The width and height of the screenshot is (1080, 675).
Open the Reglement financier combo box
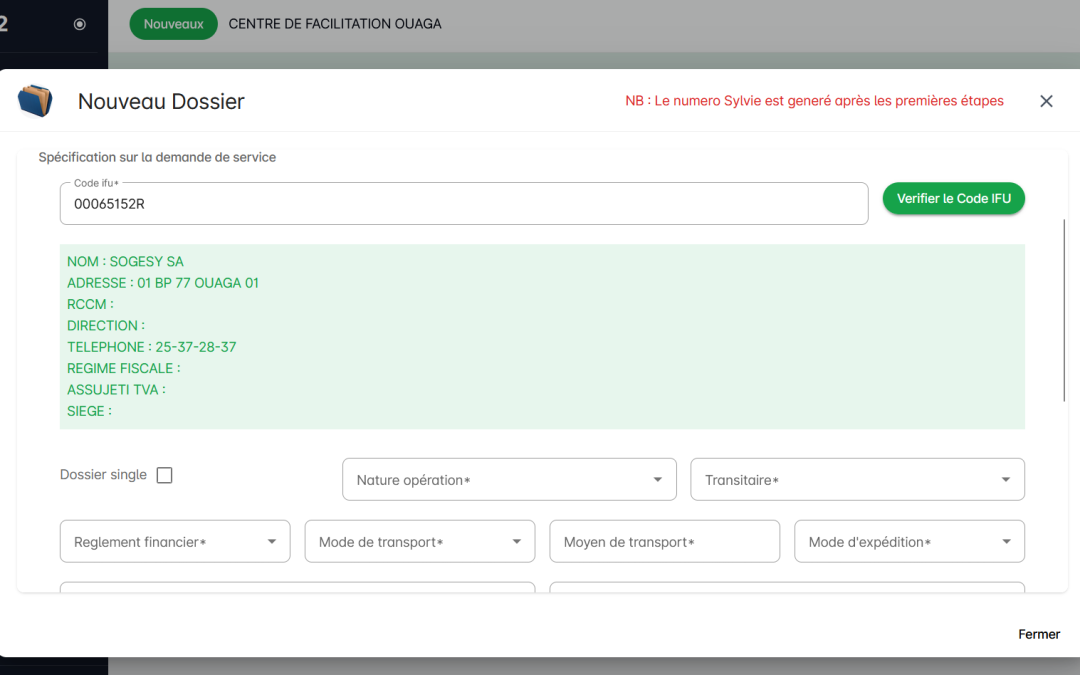175,542
